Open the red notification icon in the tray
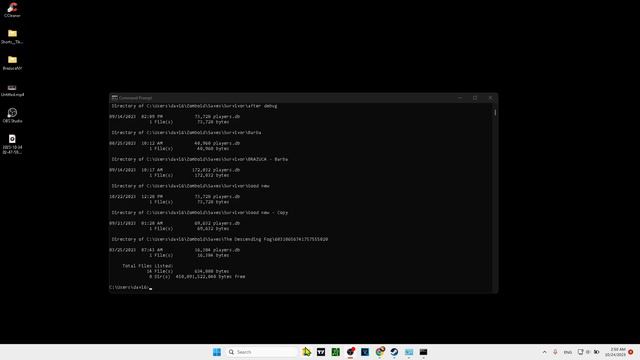The image size is (640, 360). point(631,352)
